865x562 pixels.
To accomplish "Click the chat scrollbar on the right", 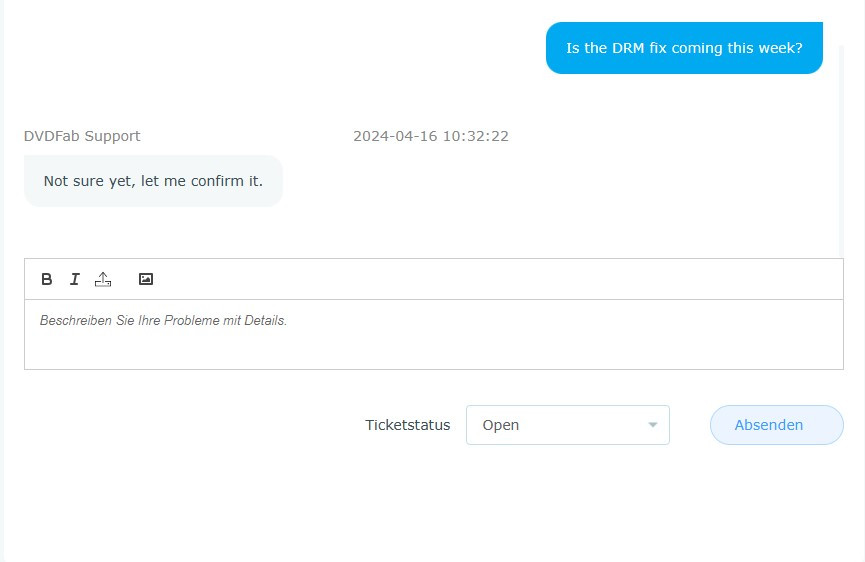I will tap(841, 150).
